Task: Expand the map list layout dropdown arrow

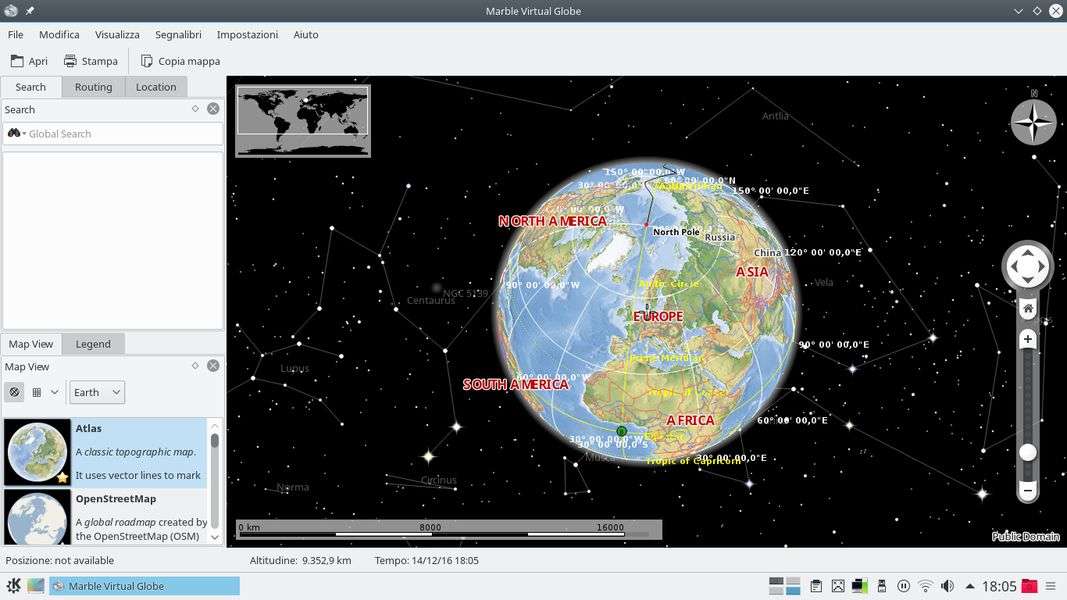Action: 55,392
